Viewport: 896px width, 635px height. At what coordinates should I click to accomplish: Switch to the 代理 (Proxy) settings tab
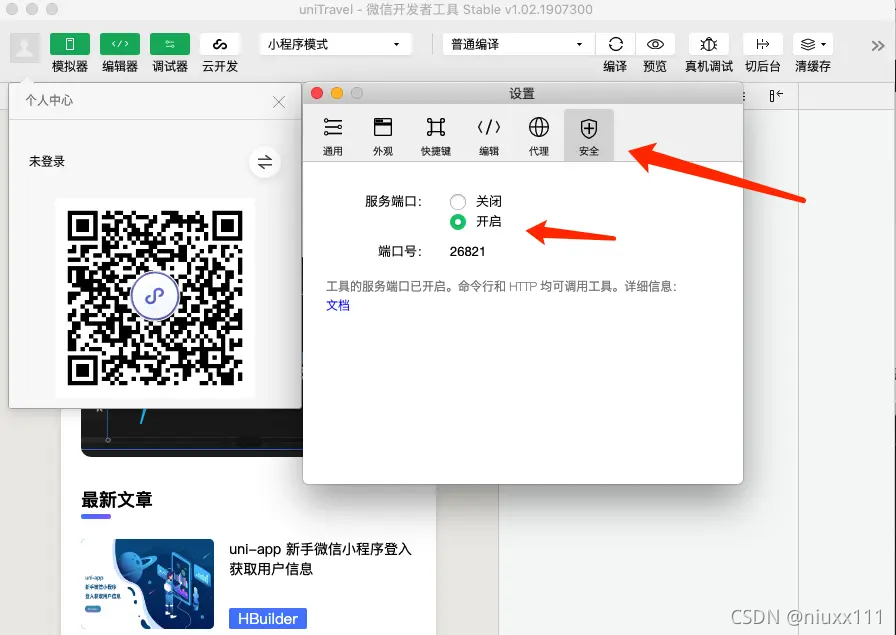[x=538, y=135]
